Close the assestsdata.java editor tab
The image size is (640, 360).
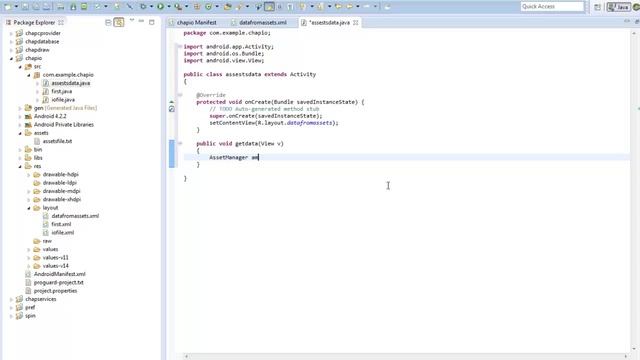(356, 22)
